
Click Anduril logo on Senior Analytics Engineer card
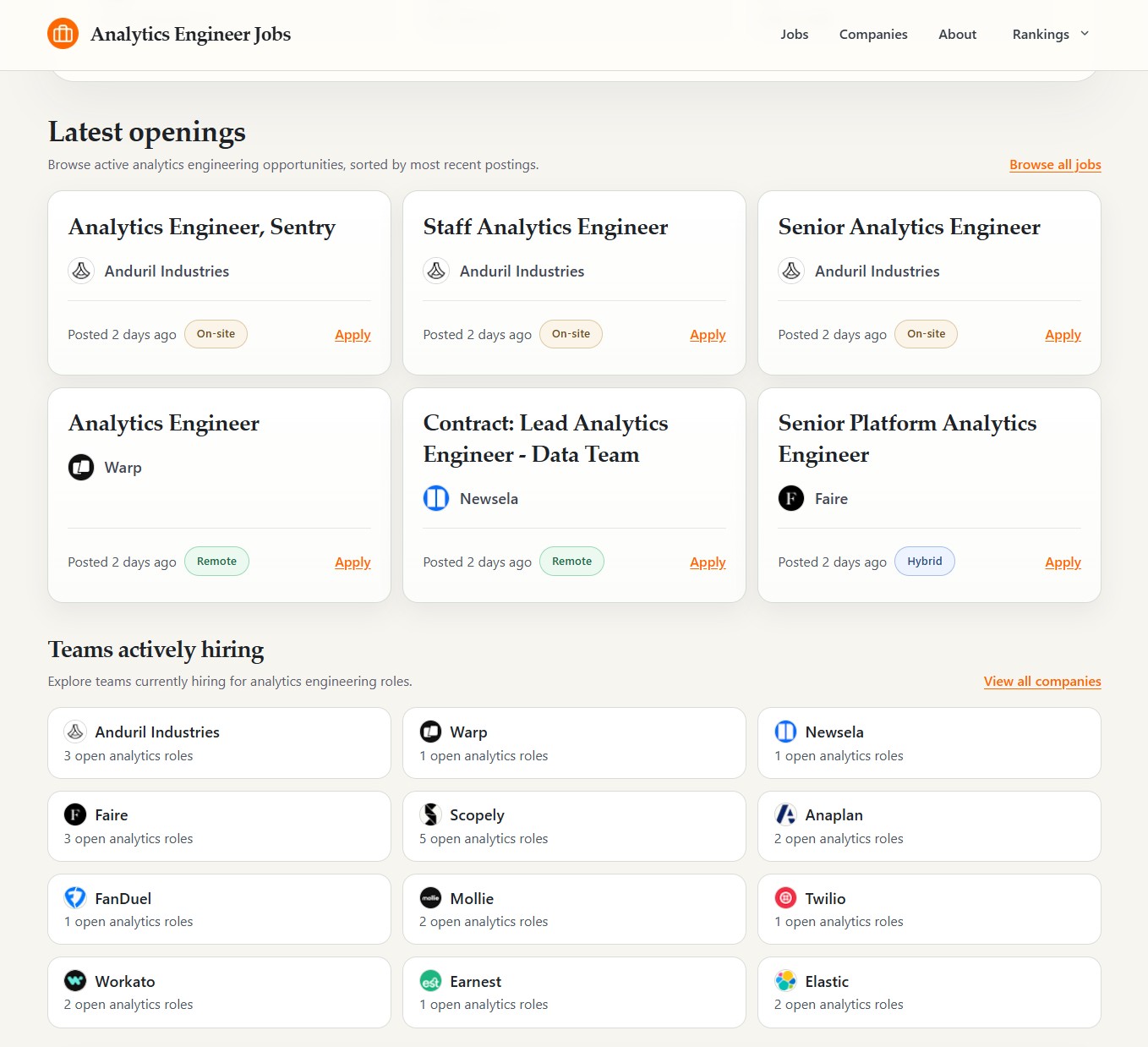(x=791, y=271)
